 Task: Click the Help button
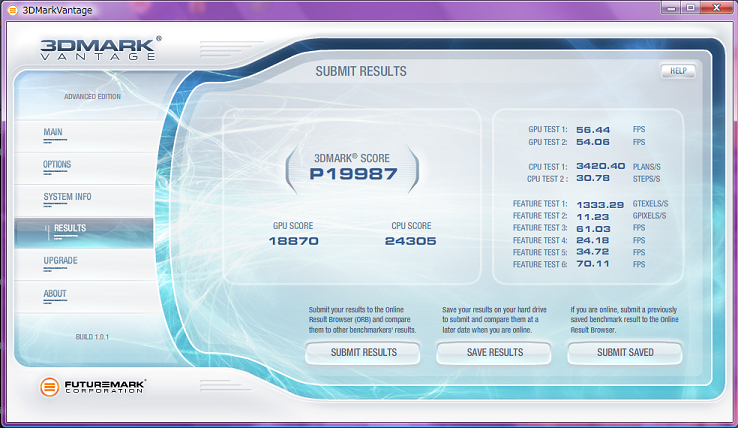click(678, 71)
